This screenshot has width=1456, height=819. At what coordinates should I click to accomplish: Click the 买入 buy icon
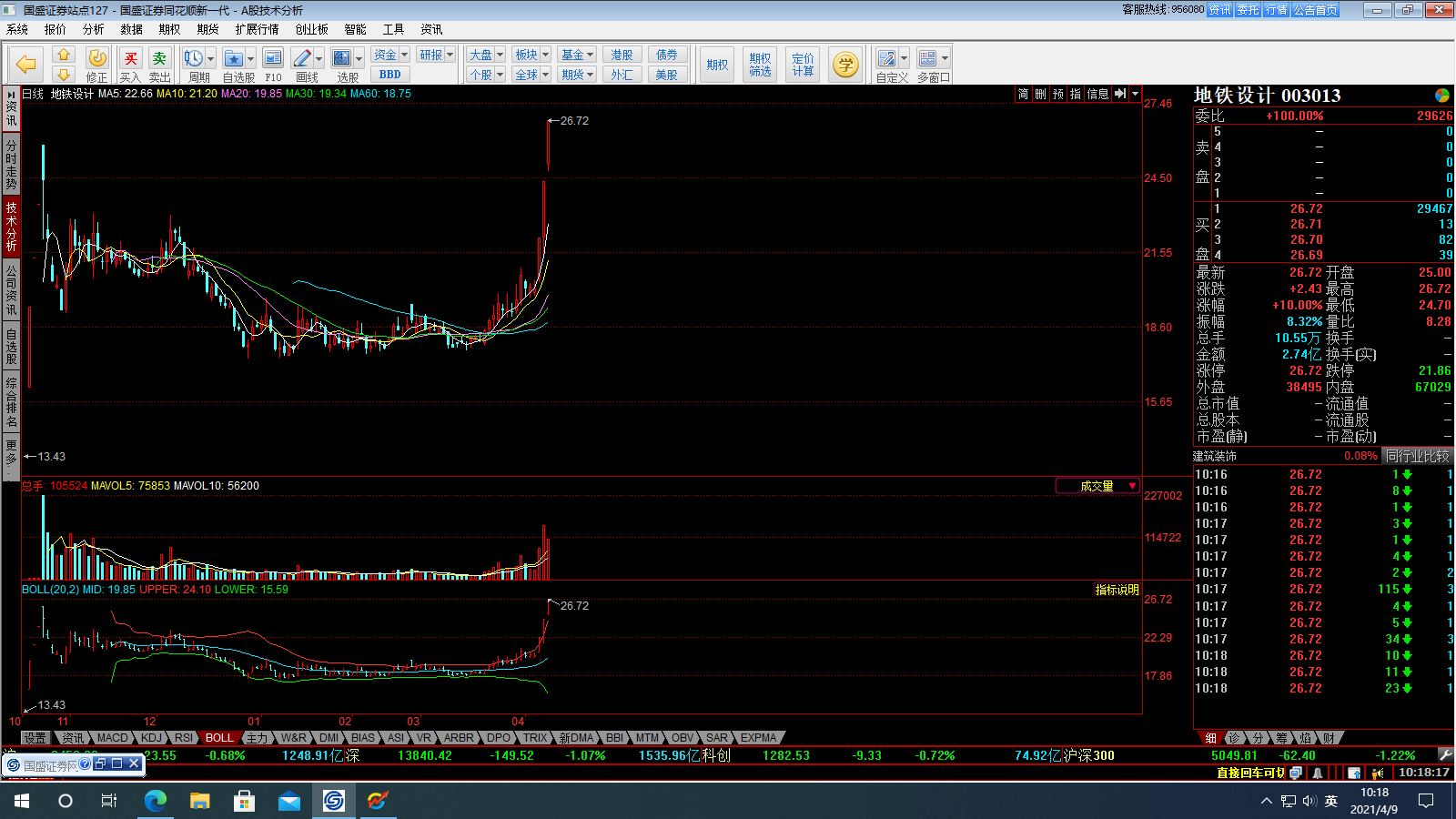(130, 65)
